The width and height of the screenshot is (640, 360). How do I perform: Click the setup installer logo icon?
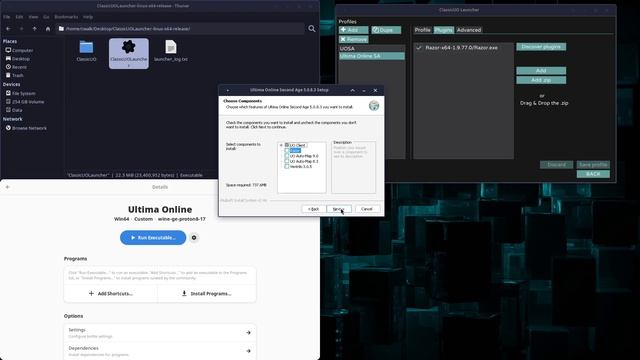pyautogui.click(x=373, y=105)
